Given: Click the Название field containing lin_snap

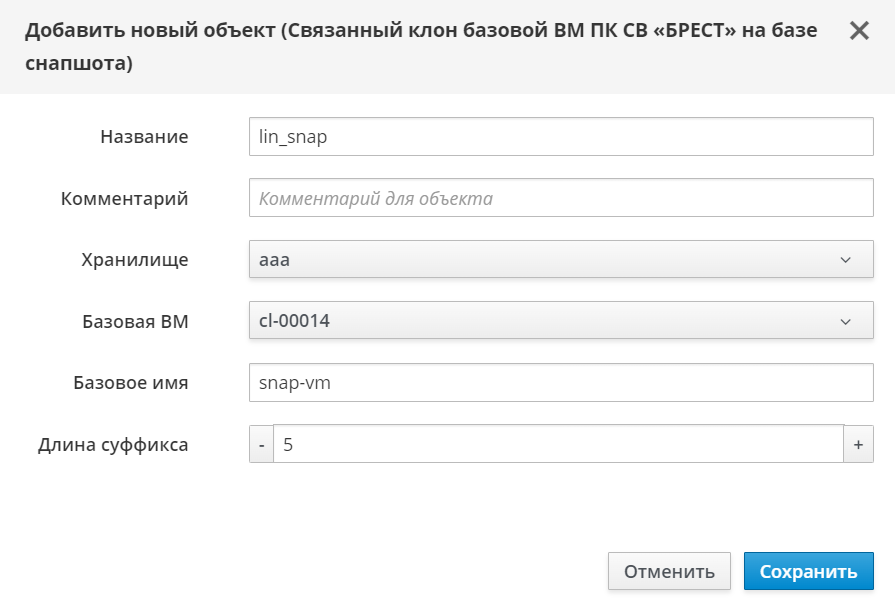Looking at the screenshot, I should pos(561,137).
